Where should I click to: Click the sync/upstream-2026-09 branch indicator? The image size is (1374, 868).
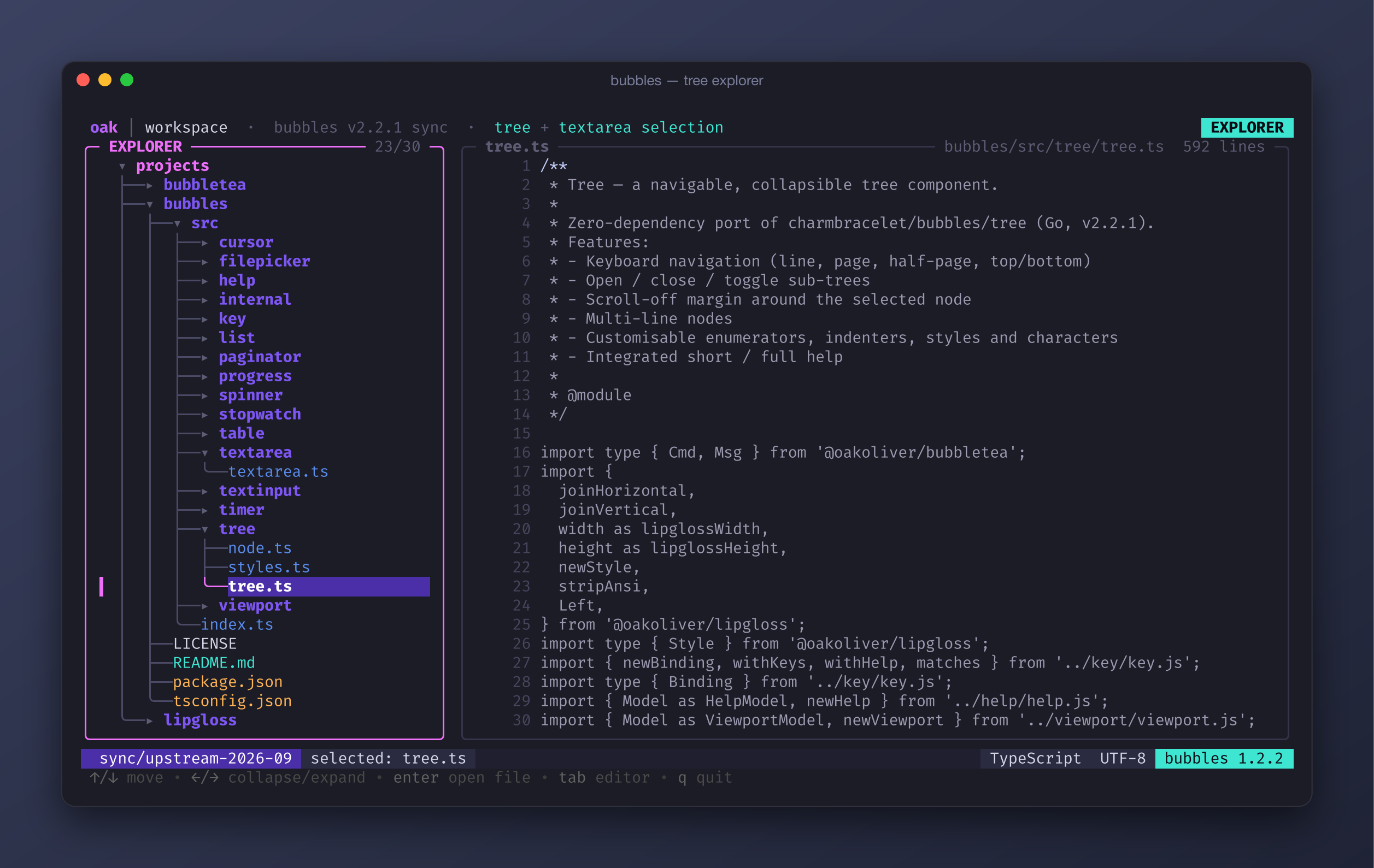pyautogui.click(x=191, y=758)
